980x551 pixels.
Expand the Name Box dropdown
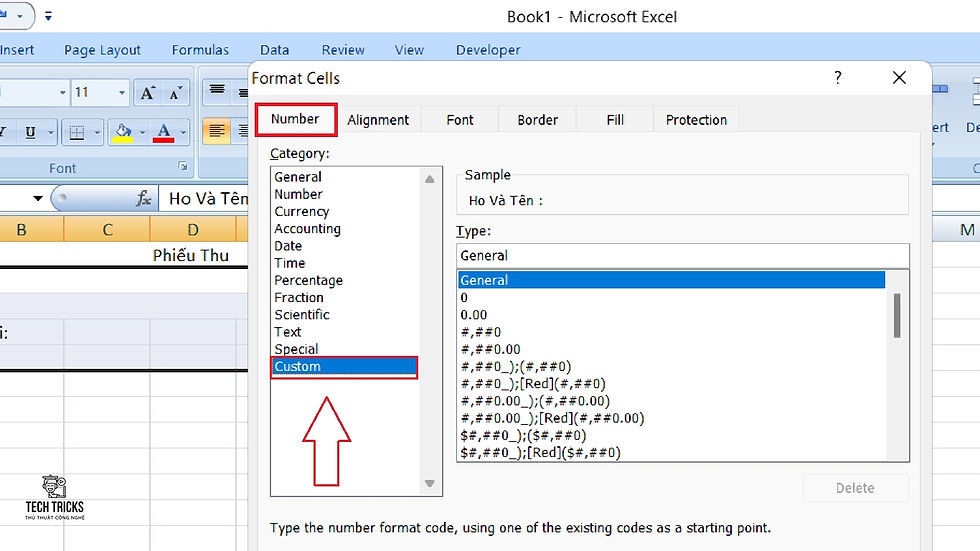click(38, 199)
